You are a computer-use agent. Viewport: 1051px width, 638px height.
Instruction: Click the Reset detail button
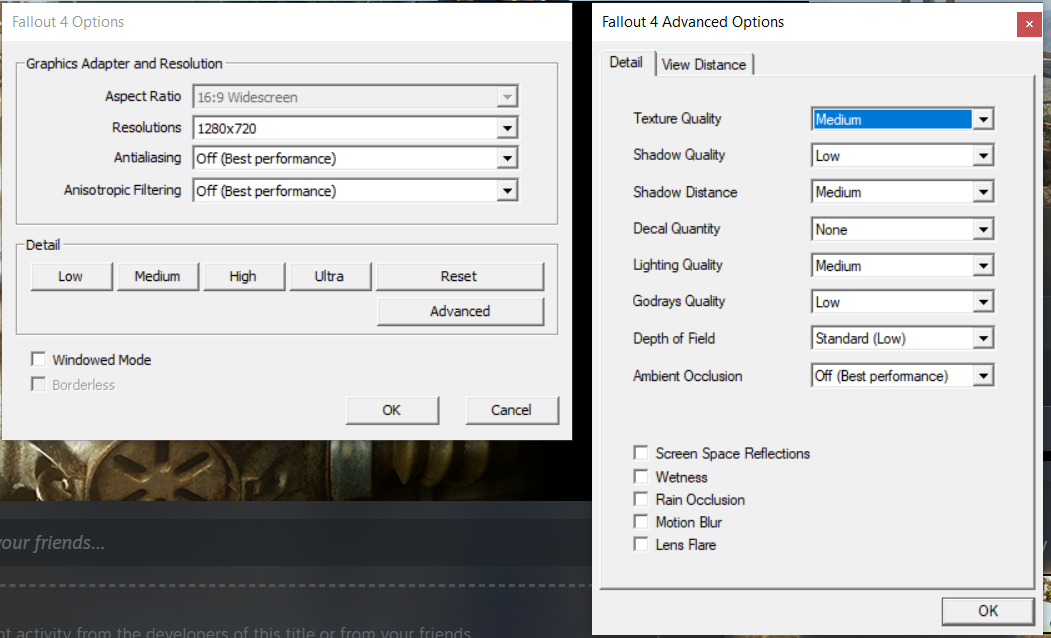(459, 276)
